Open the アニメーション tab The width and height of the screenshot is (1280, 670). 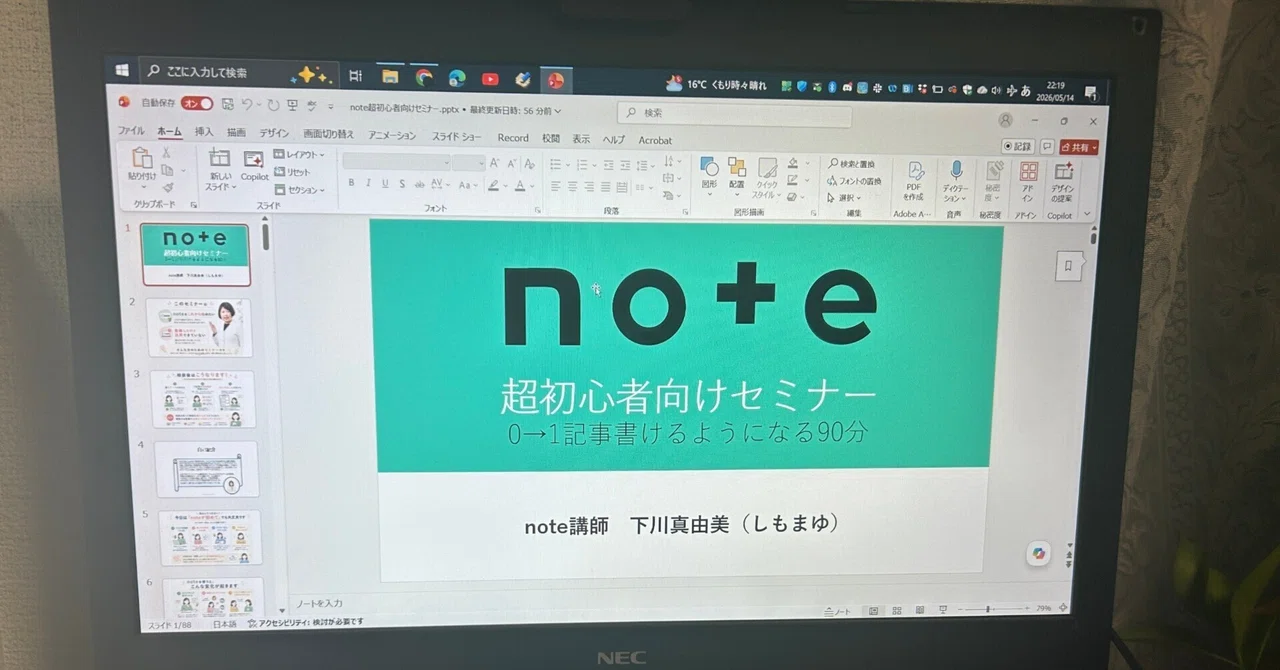coord(392,136)
